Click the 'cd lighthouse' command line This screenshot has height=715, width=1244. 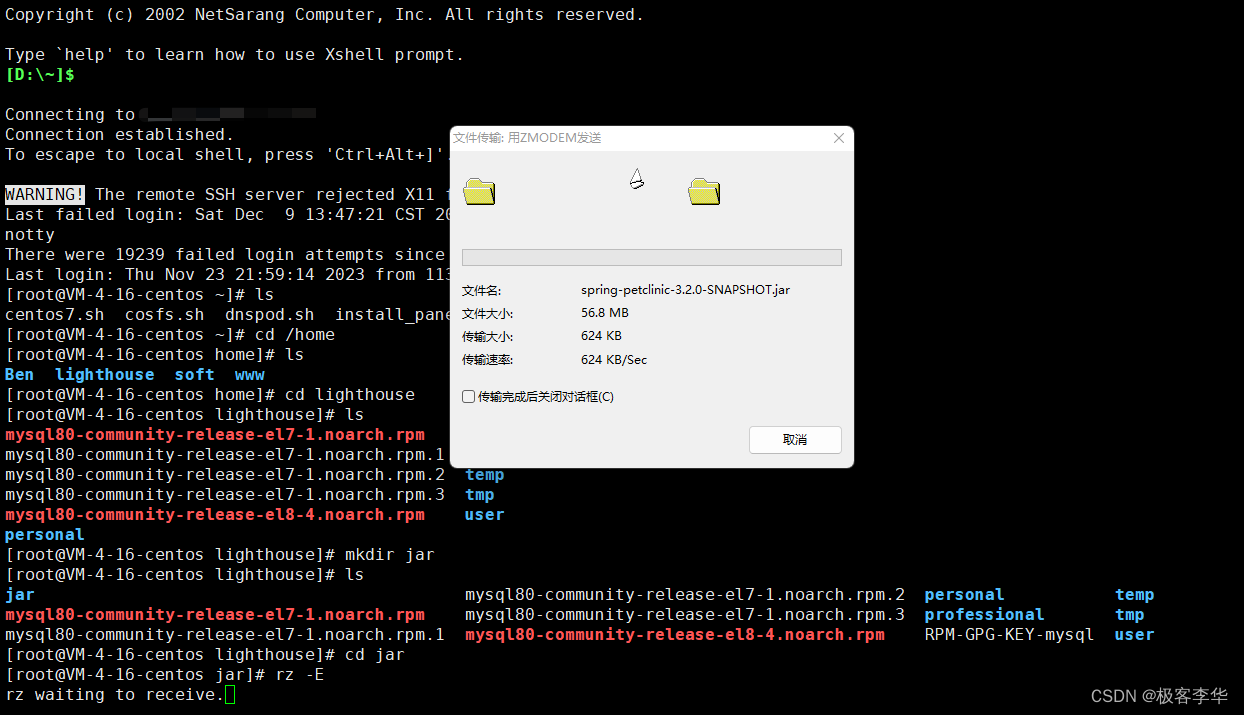click(210, 394)
